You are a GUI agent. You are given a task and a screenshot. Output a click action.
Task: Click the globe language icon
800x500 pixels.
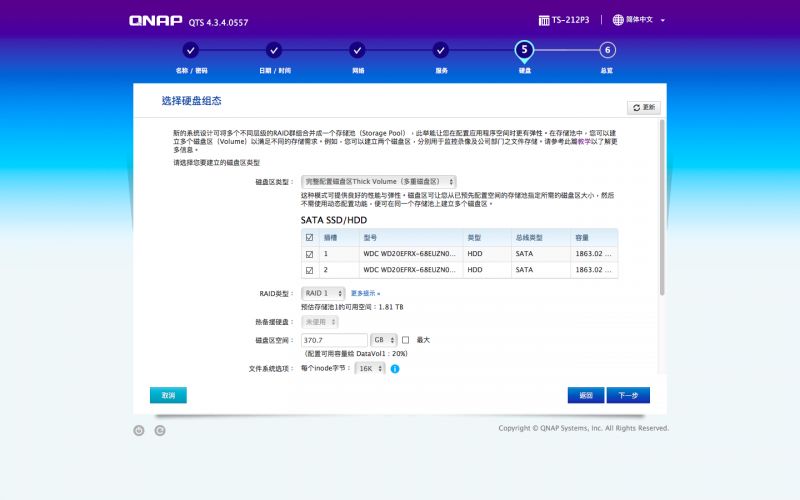619,20
